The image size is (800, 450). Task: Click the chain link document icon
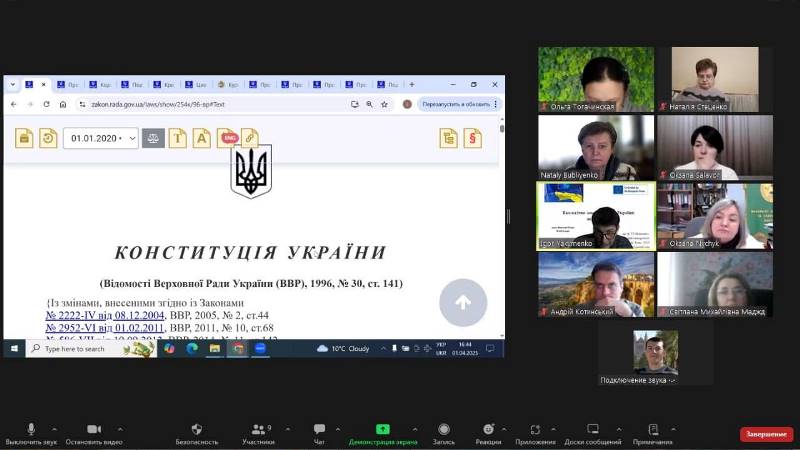(249, 137)
